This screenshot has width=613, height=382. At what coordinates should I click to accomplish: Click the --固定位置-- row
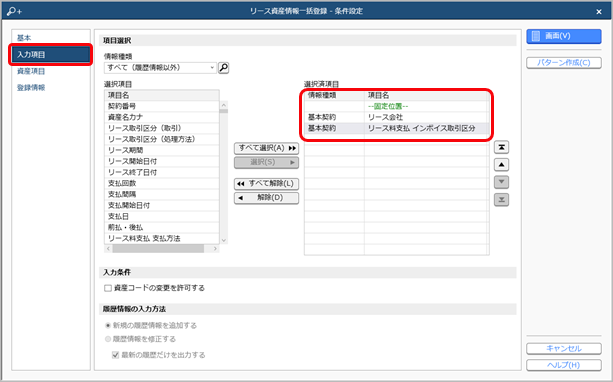click(396, 106)
